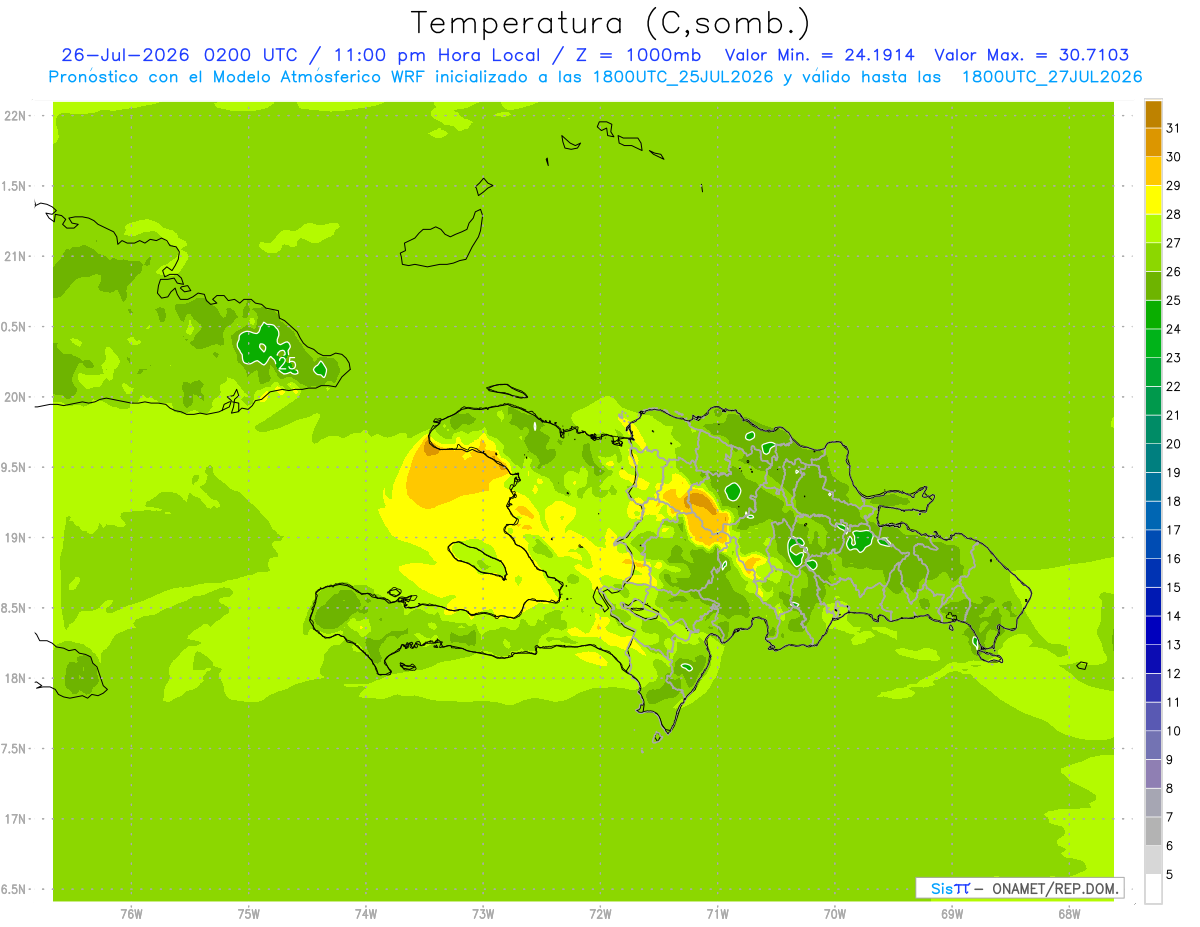1200x927 pixels.
Task: Click the '9.5N' latitude label
Action: pyautogui.click(x=15, y=467)
